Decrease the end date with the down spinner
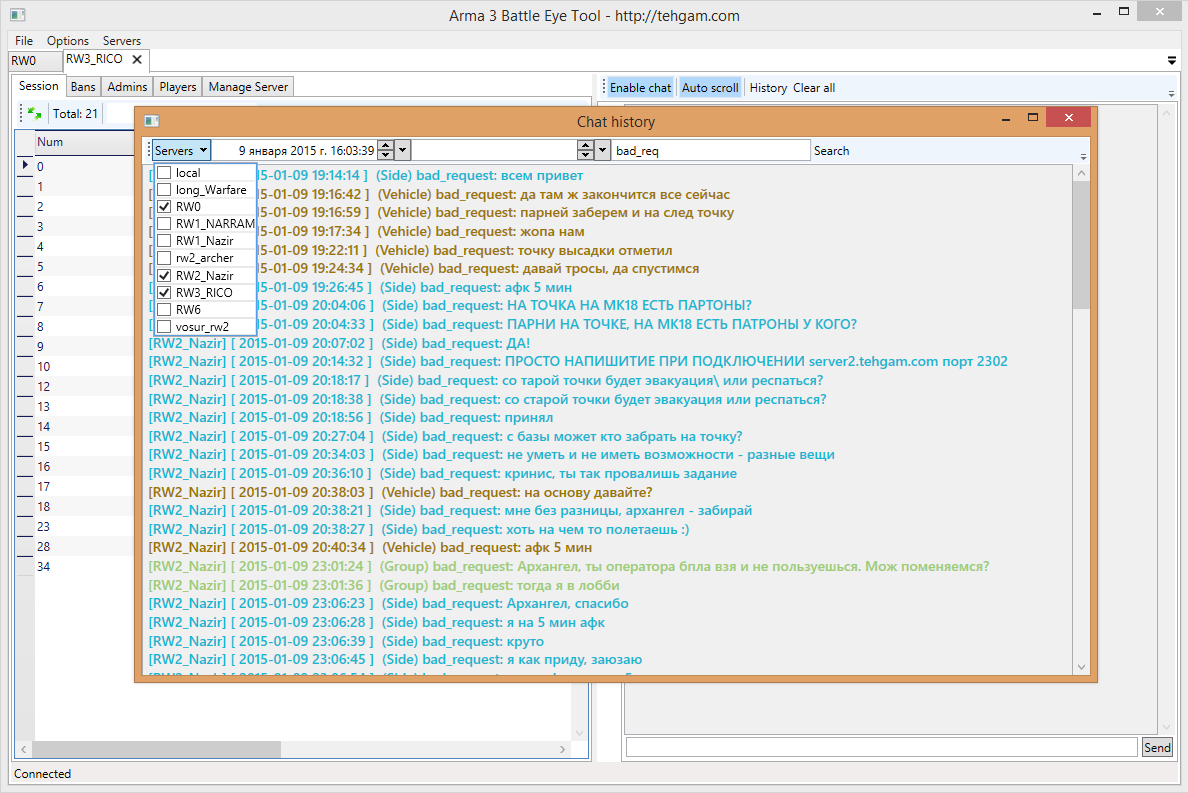This screenshot has width=1188, height=793. pyautogui.click(x=586, y=155)
